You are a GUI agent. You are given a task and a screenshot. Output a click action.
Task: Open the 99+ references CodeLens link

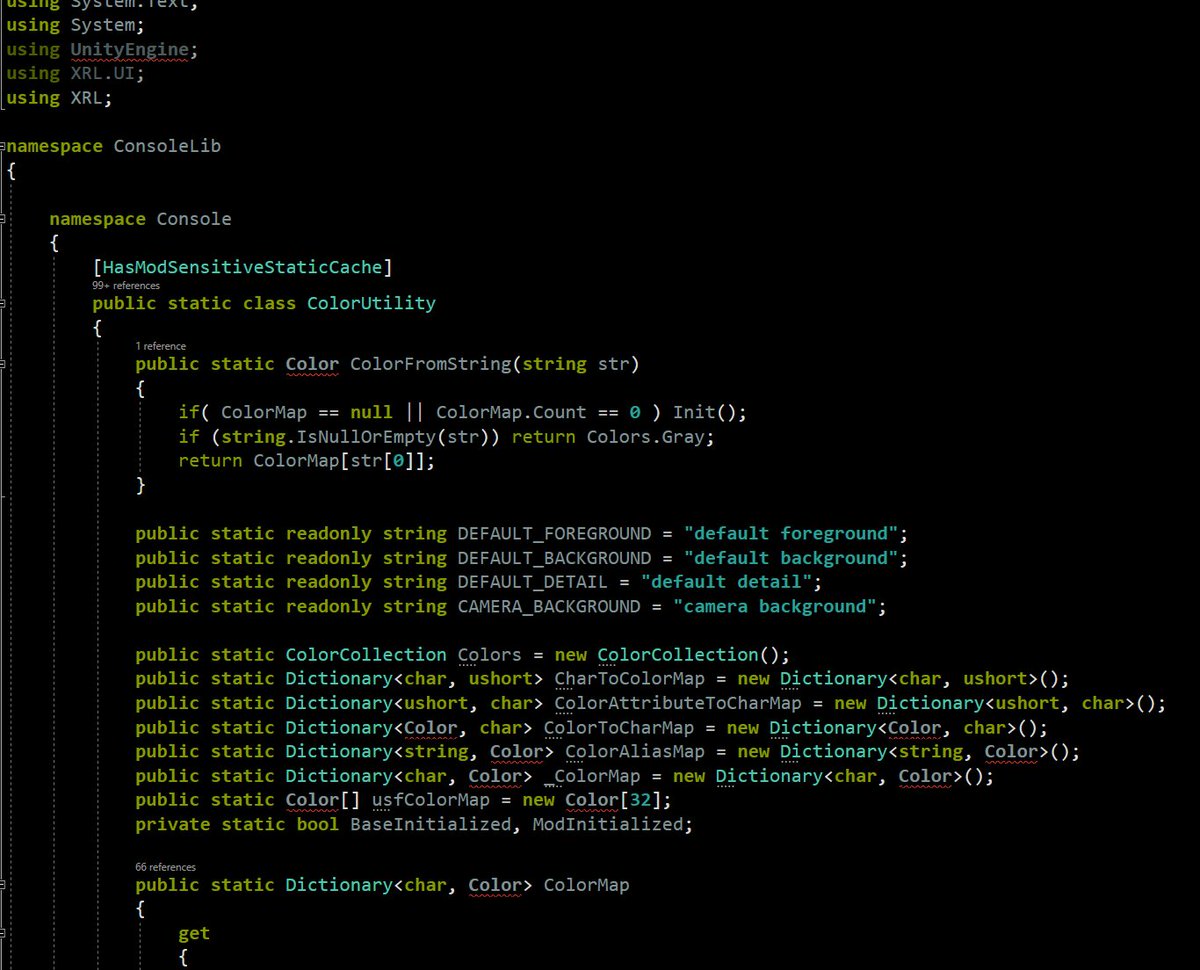click(x=125, y=285)
